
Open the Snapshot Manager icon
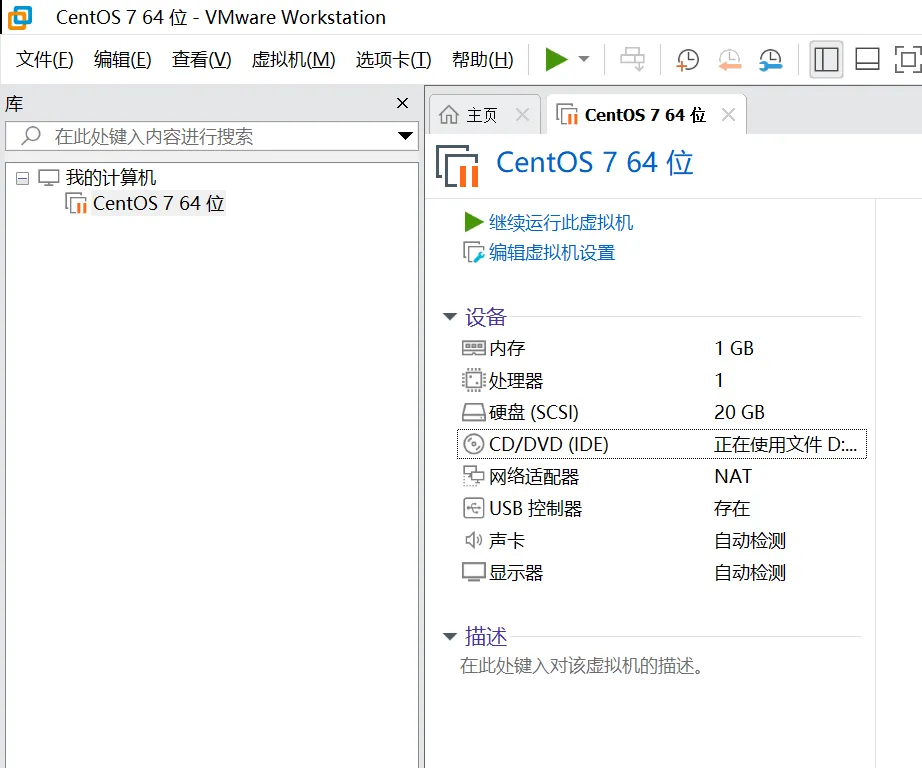[x=770, y=59]
